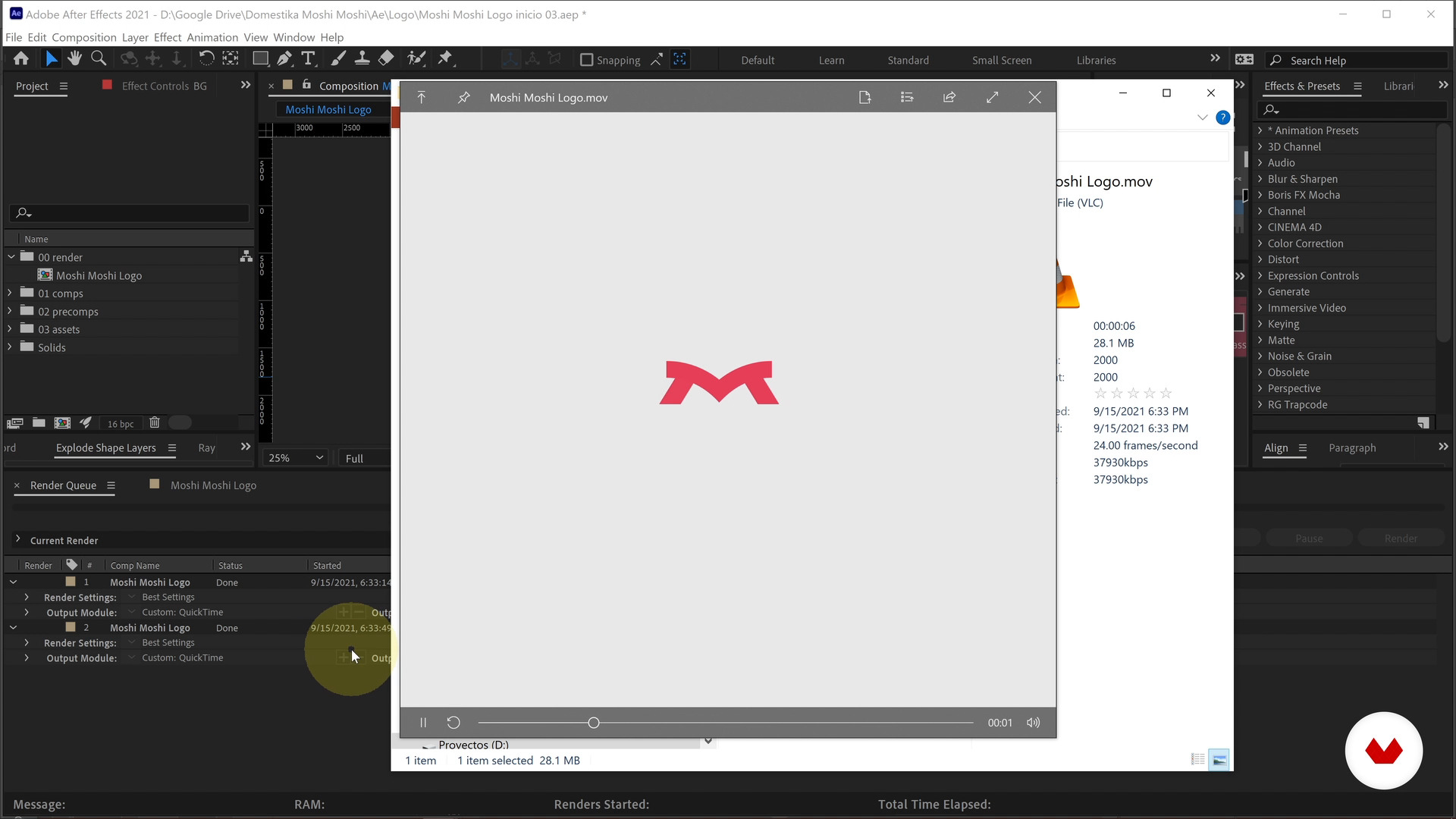Open the 25% magnification dropdown
Screen dimensions: 1456x819
coord(296,458)
